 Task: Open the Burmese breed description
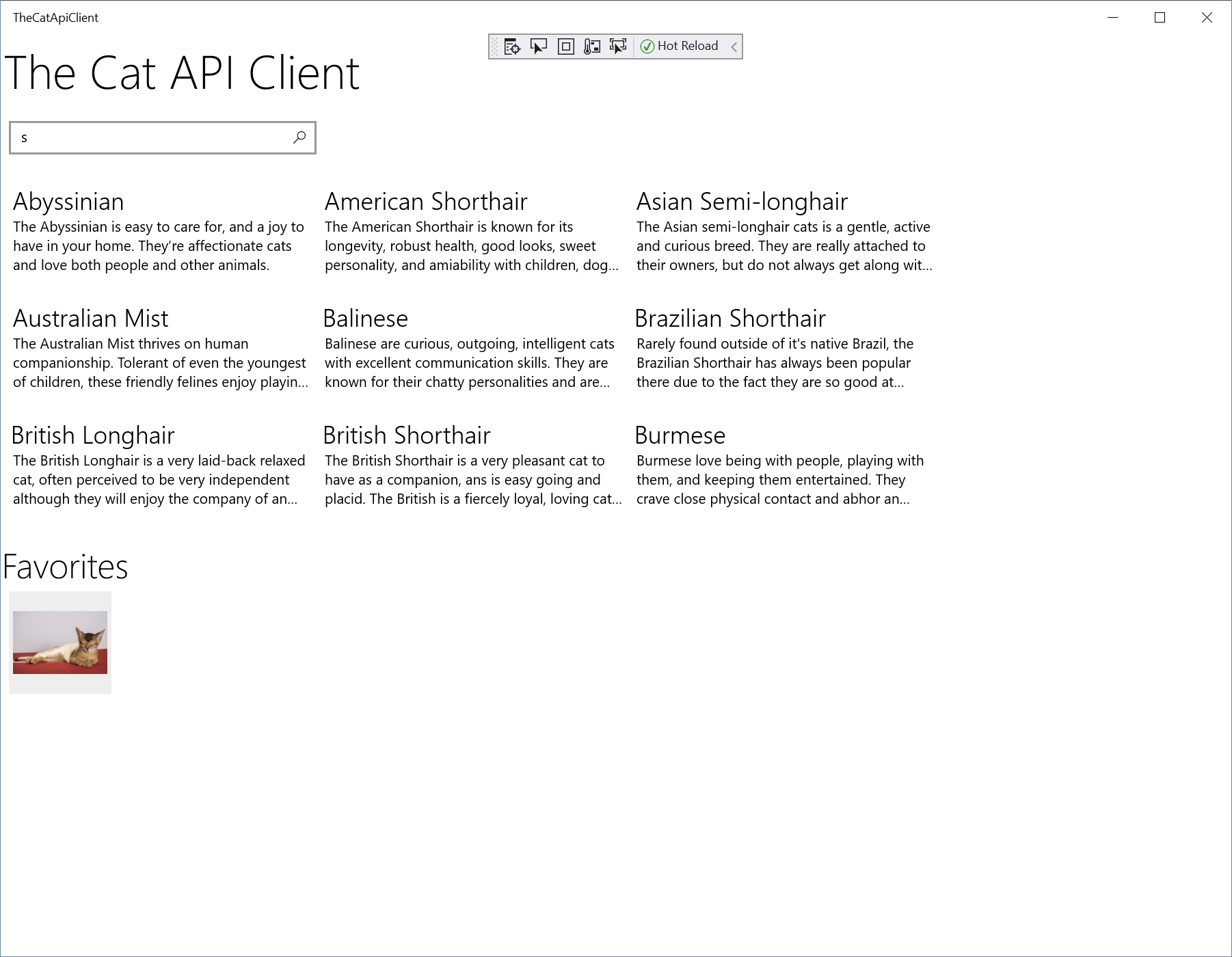[680, 435]
